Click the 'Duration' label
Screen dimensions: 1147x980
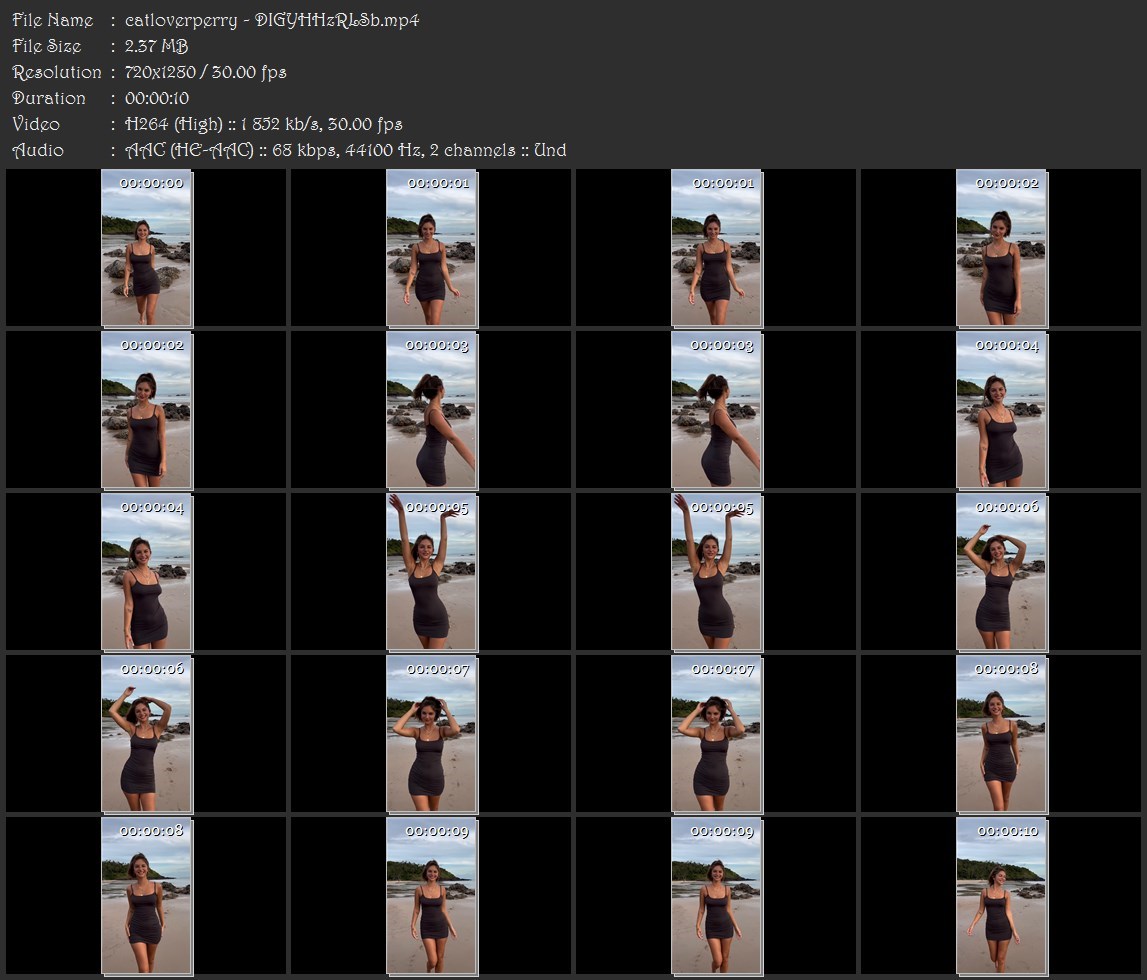pos(48,98)
